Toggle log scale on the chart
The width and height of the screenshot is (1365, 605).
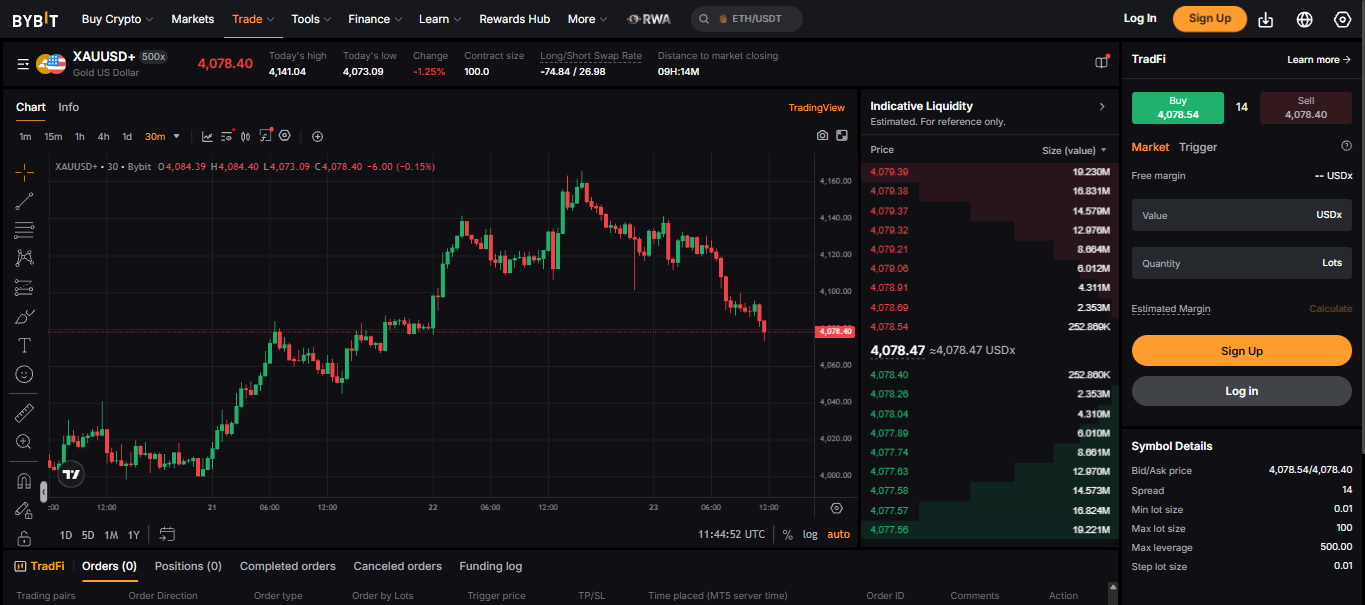[810, 535]
